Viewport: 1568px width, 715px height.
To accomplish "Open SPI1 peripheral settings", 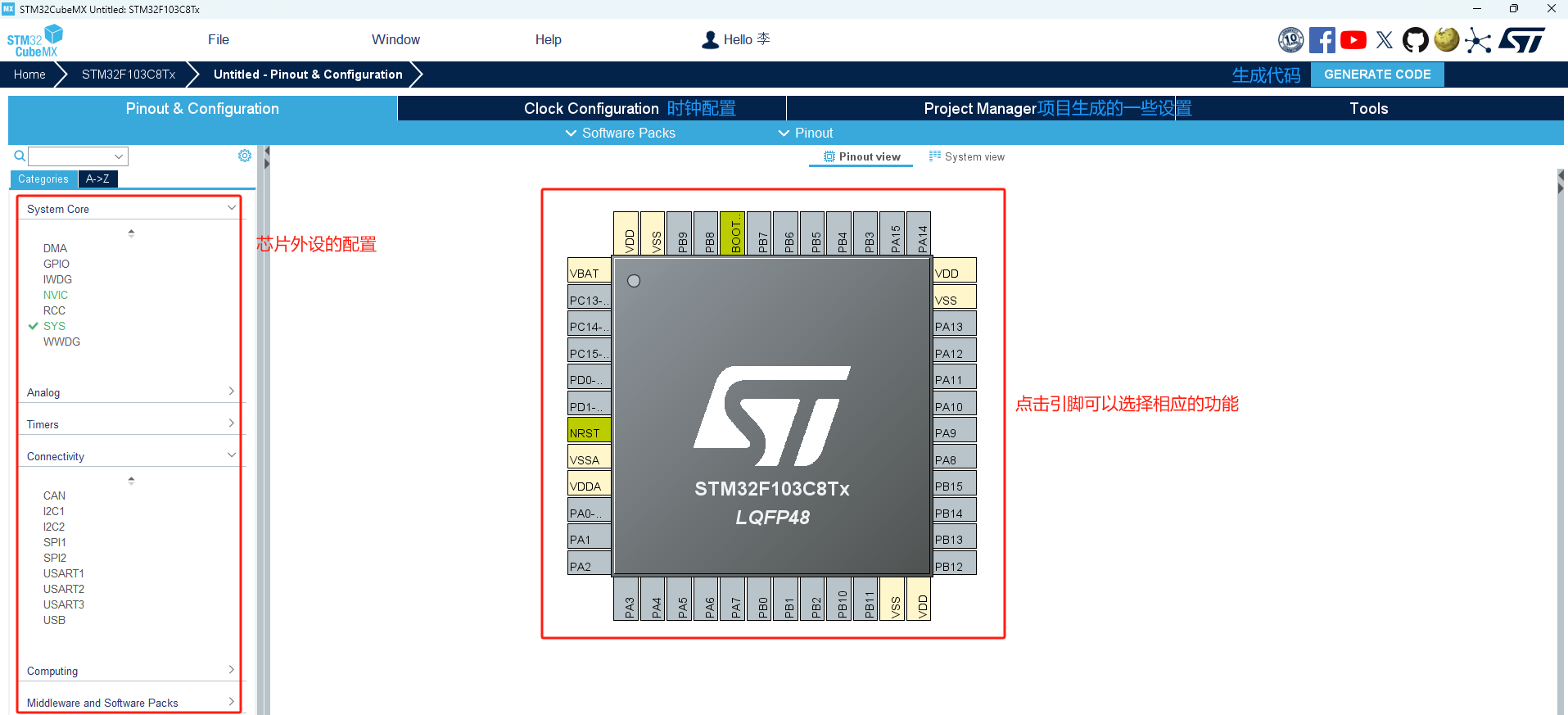I will point(55,542).
